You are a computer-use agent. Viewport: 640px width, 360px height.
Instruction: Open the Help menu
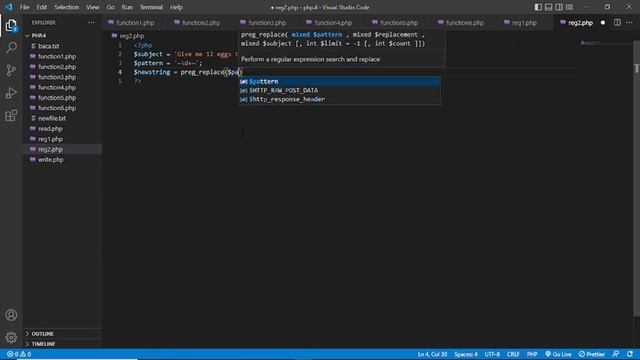pyautogui.click(x=176, y=7)
